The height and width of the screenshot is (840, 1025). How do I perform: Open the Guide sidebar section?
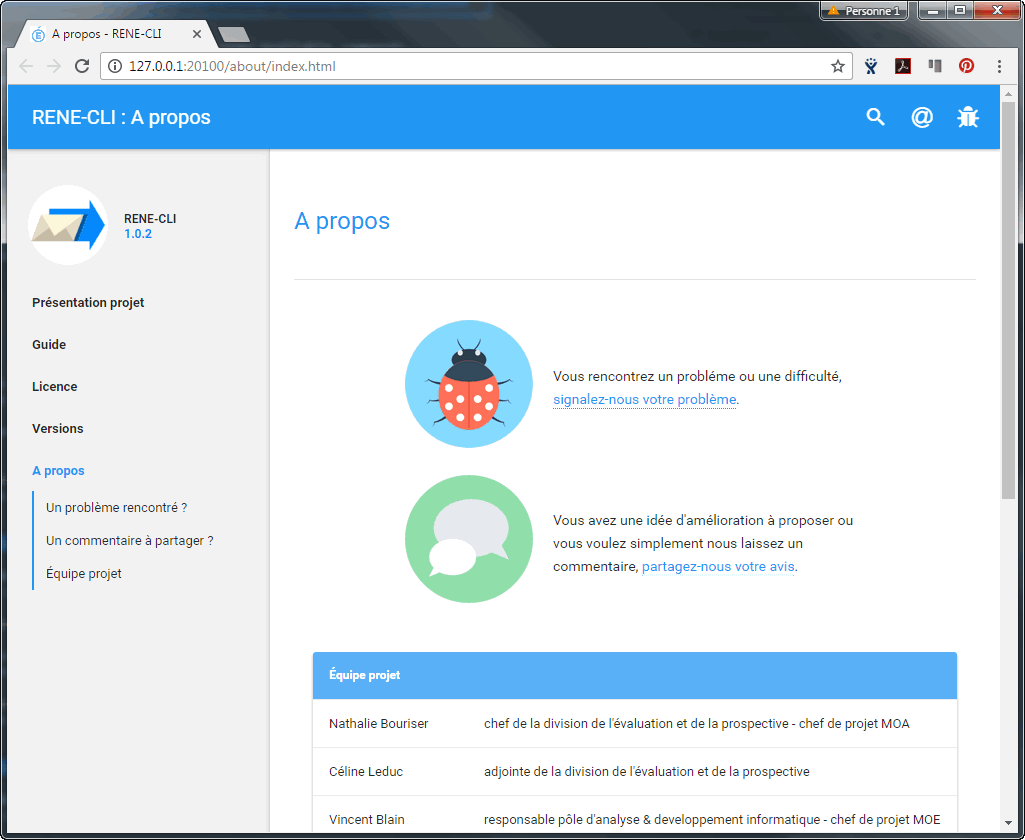49,344
